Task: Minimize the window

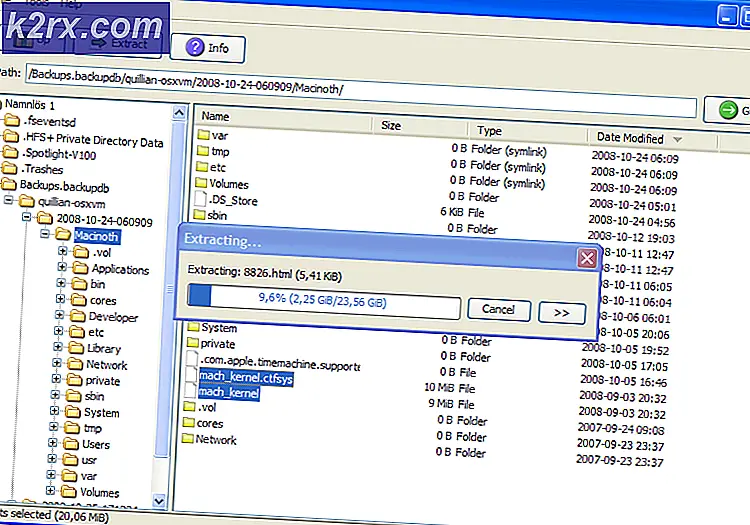Action: pyautogui.click(x=727, y=17)
